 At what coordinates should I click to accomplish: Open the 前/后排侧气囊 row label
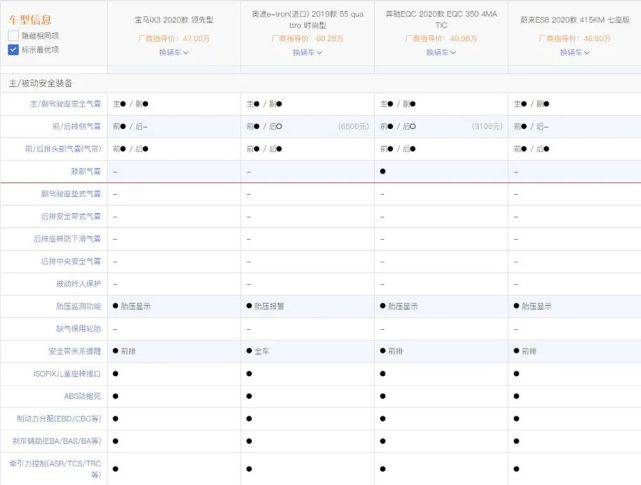coord(76,126)
